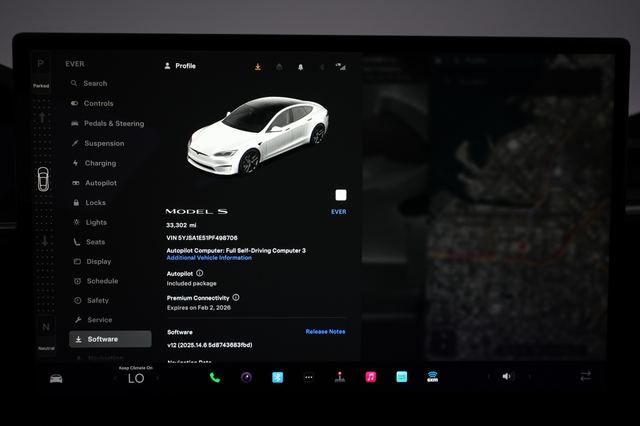
Task: Show Autopilot package info icon
Action: [200, 273]
